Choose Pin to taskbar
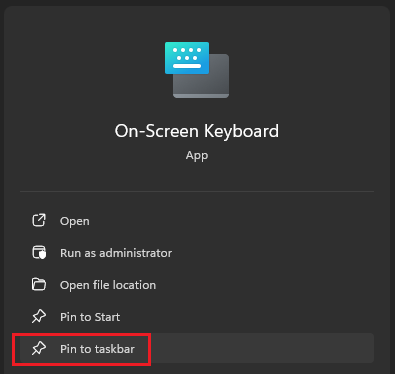Image resolution: width=395 pixels, height=374 pixels. point(197,349)
